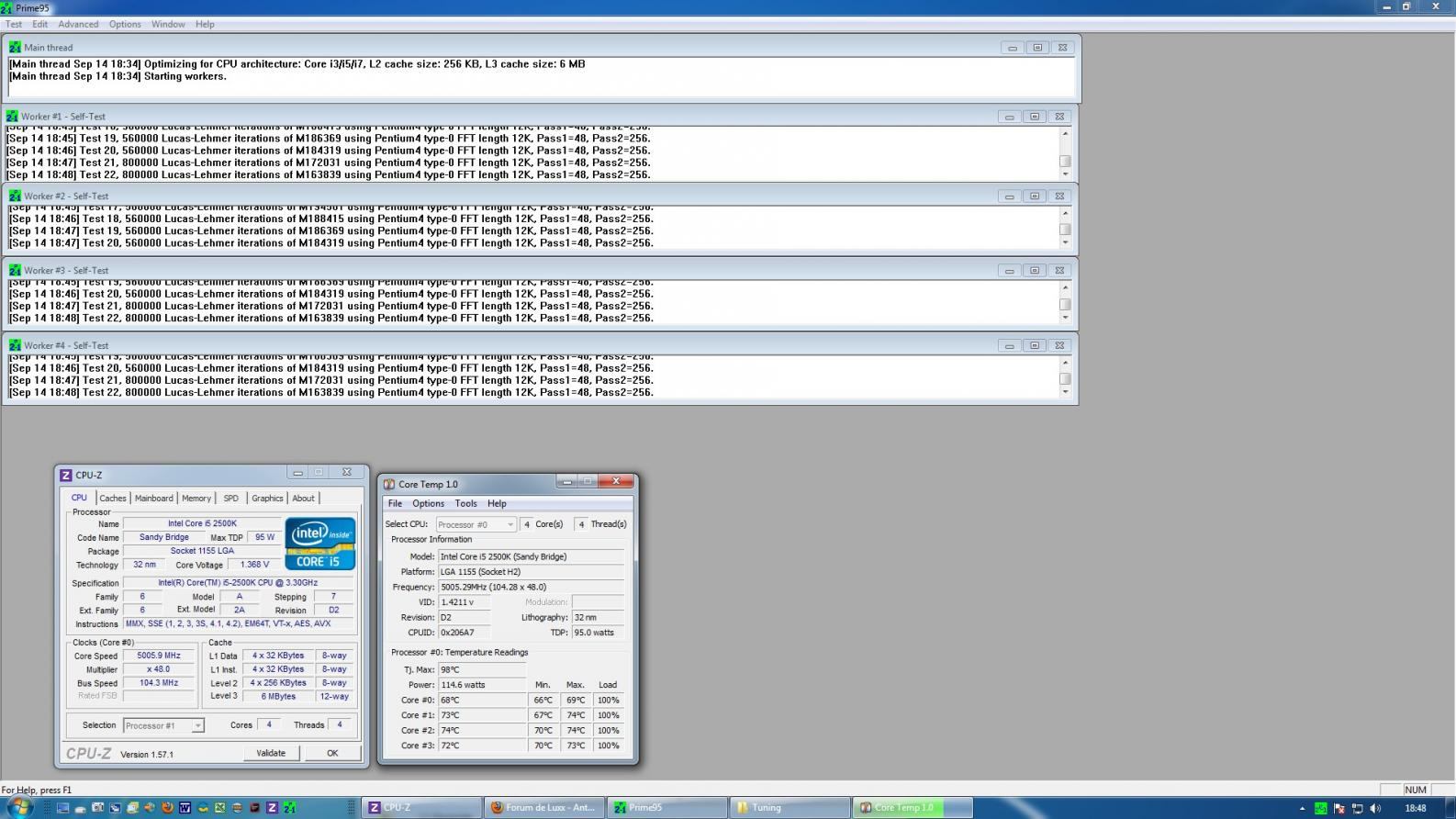The width and height of the screenshot is (1456, 819).
Task: Click CPU-Z title bar Z icon
Action: (x=65, y=475)
